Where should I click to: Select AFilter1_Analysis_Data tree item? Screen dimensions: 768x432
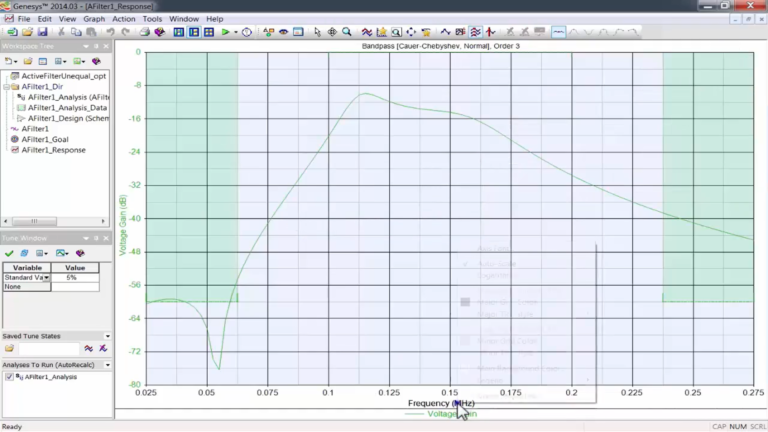pos(67,108)
